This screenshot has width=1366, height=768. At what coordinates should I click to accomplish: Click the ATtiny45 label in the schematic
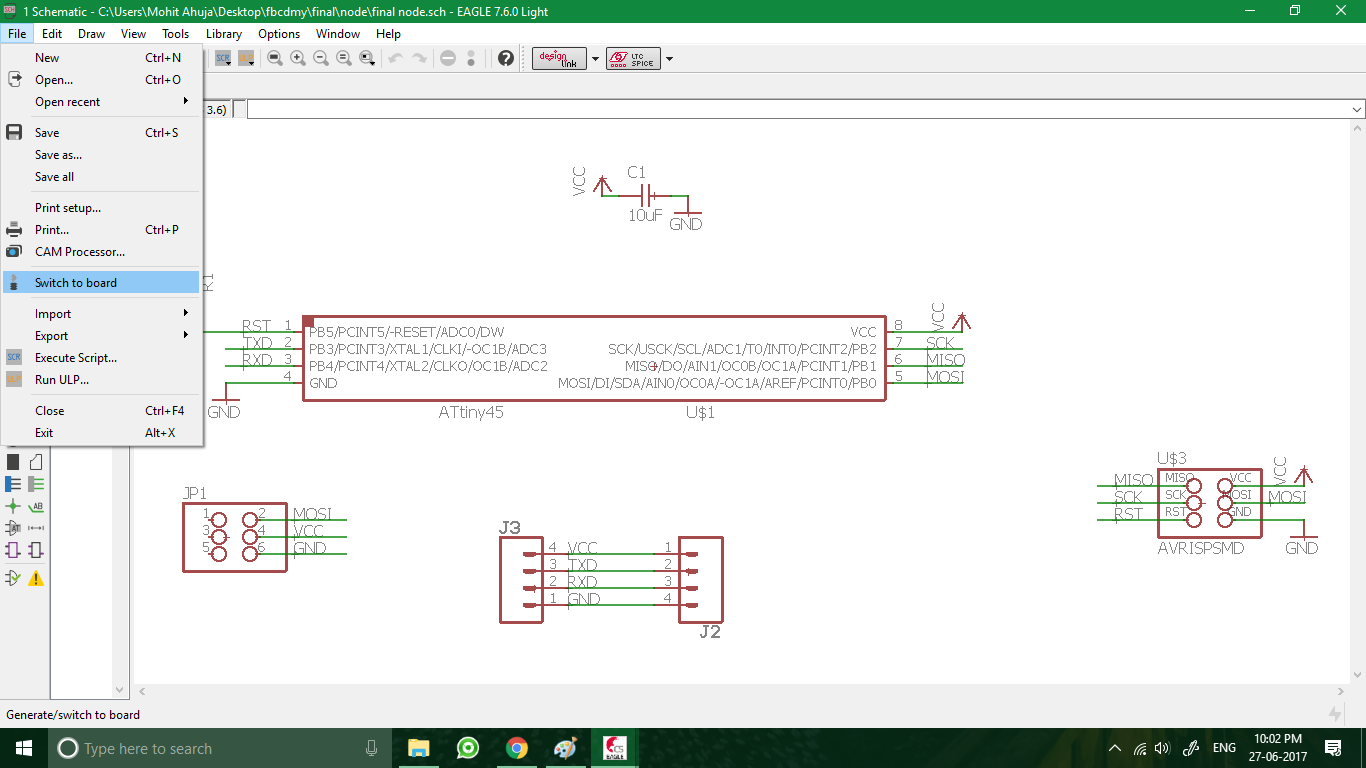[471, 411]
